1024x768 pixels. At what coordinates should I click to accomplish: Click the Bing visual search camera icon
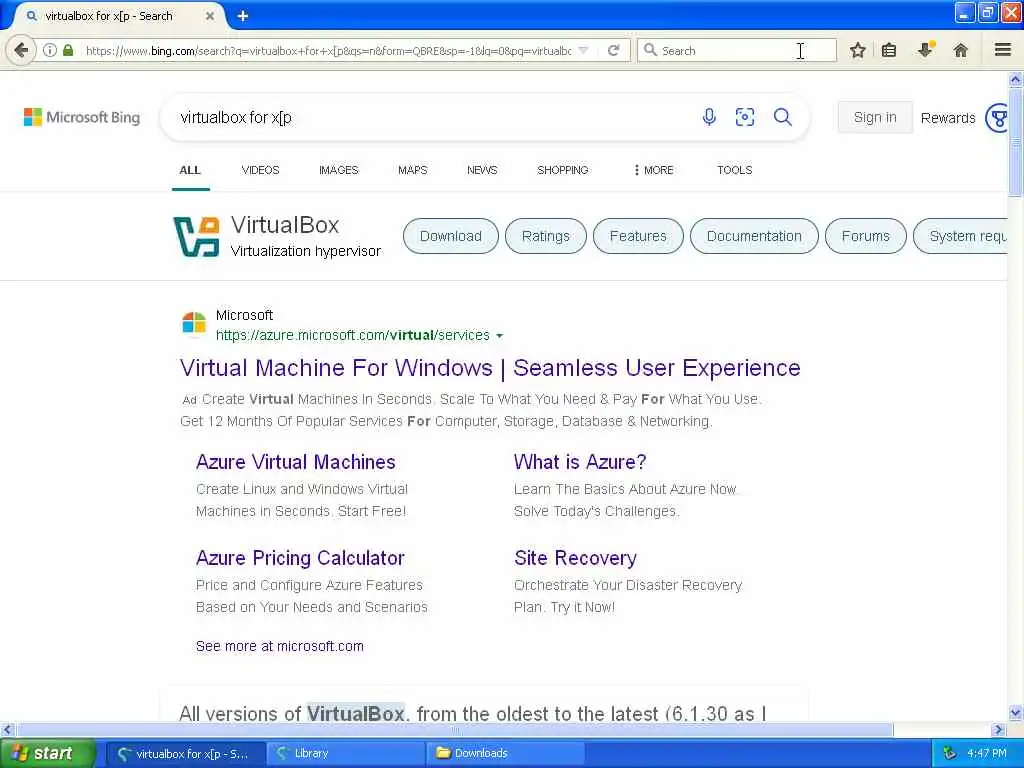pos(744,118)
